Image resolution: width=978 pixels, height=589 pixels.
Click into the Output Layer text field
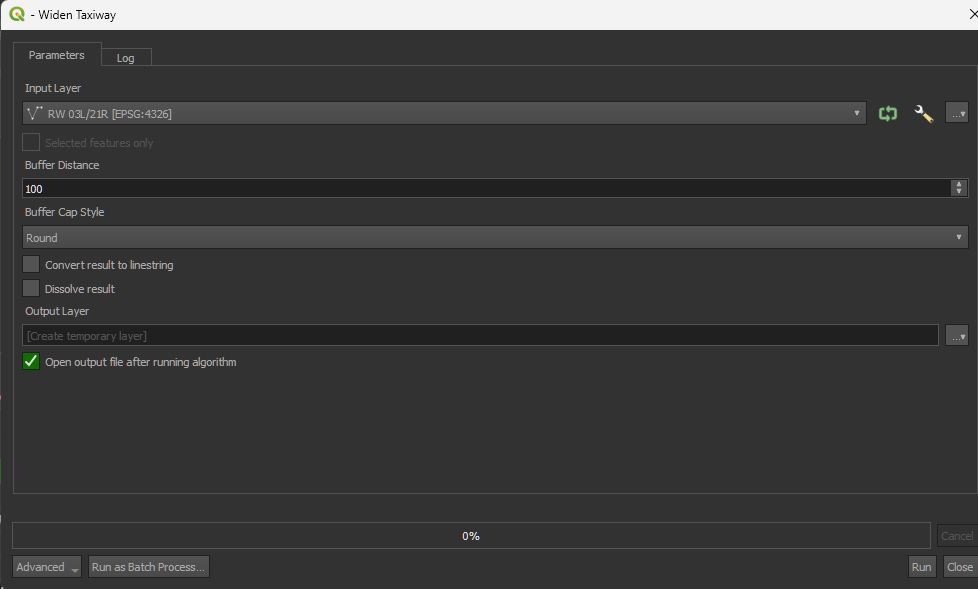(480, 336)
